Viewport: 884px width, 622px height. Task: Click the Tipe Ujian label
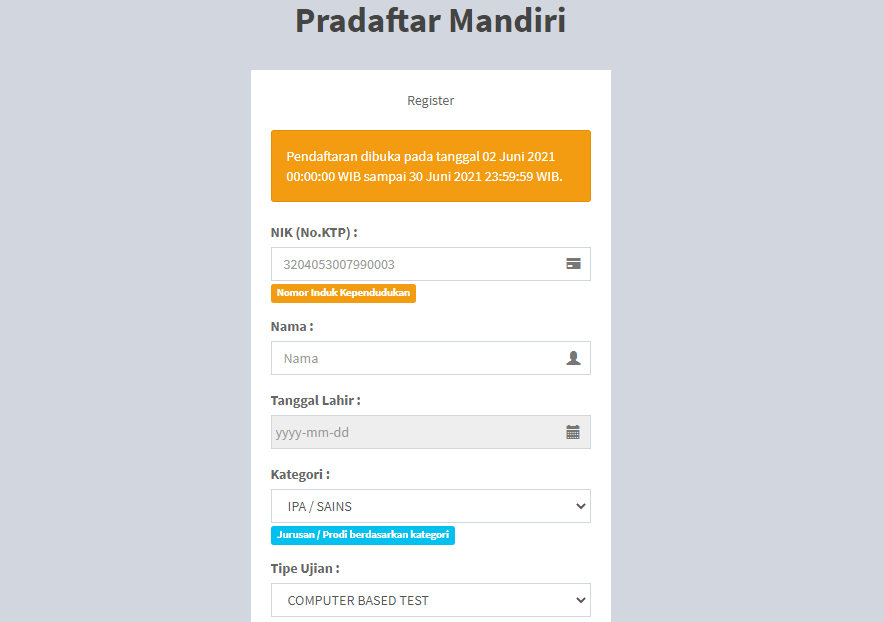coord(305,568)
